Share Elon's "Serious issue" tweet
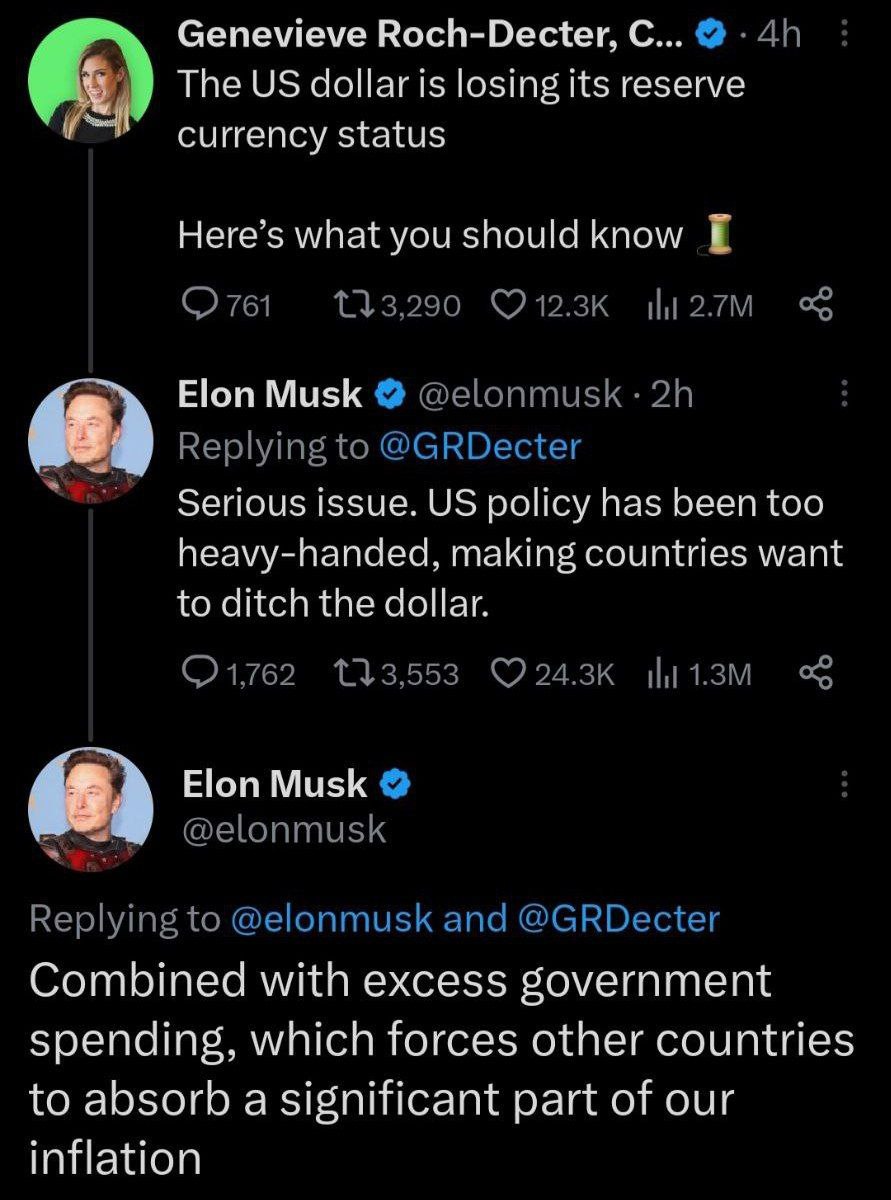Image resolution: width=891 pixels, height=1200 pixels. (815, 674)
